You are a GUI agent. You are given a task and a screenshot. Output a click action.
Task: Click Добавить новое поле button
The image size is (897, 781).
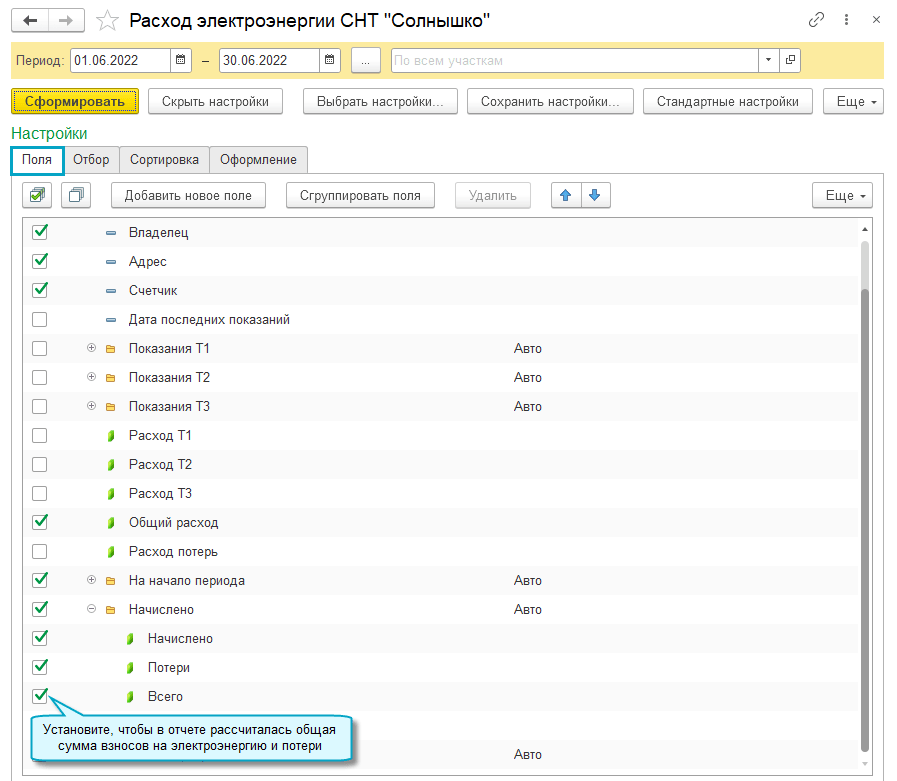[188, 195]
